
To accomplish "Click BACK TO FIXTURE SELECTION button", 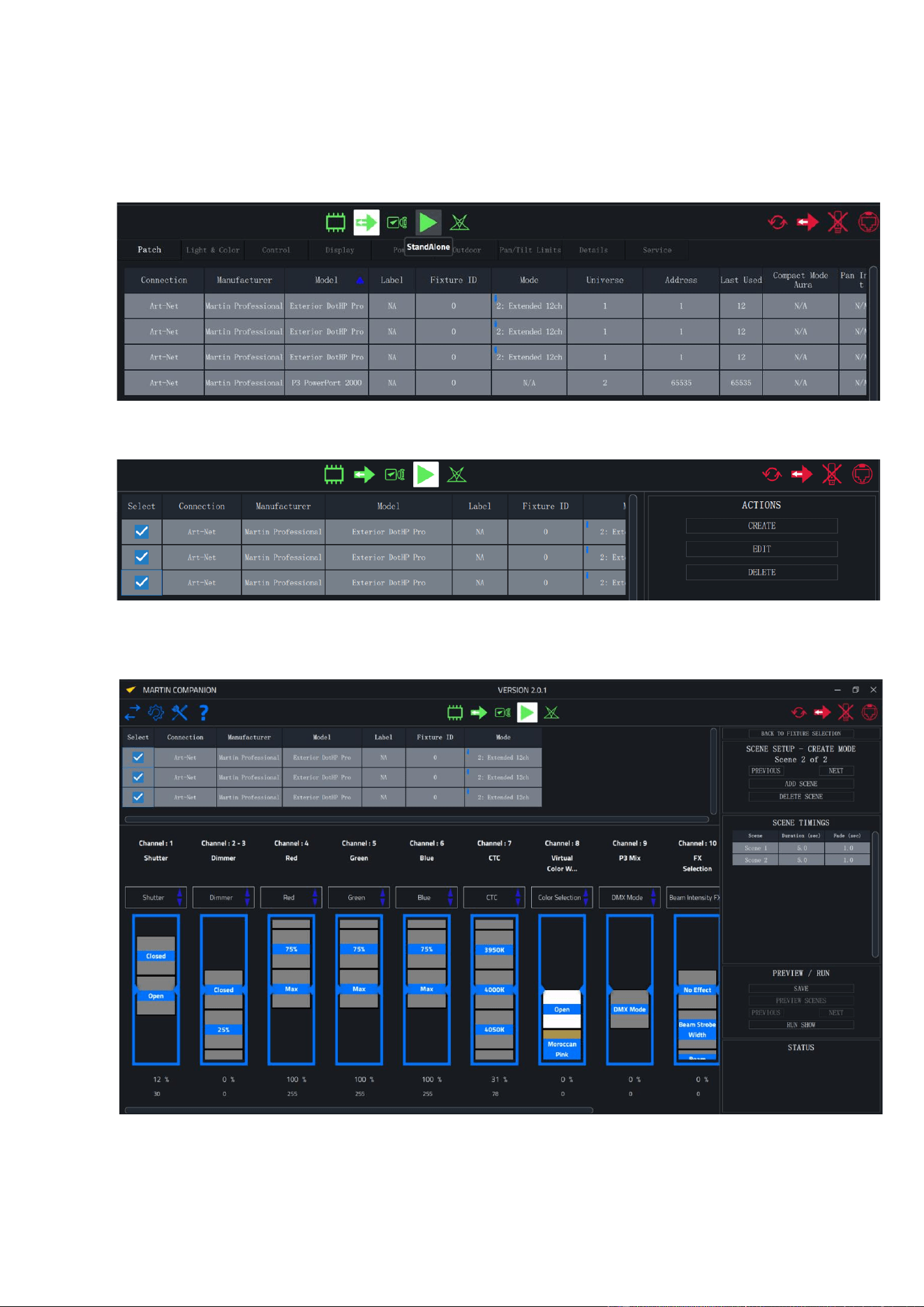I will tap(801, 734).
